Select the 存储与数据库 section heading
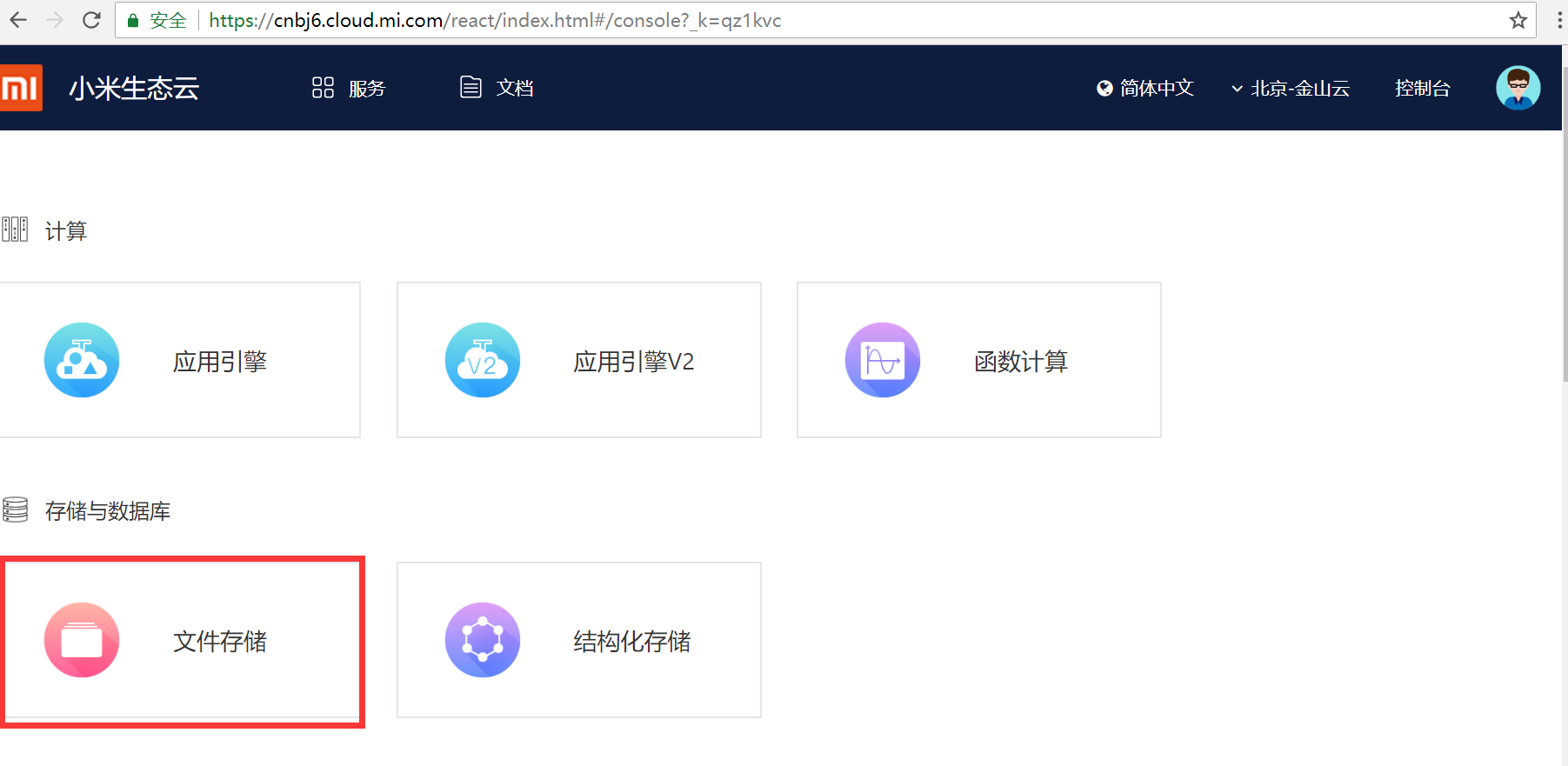The height and width of the screenshot is (766, 1568). 108,510
